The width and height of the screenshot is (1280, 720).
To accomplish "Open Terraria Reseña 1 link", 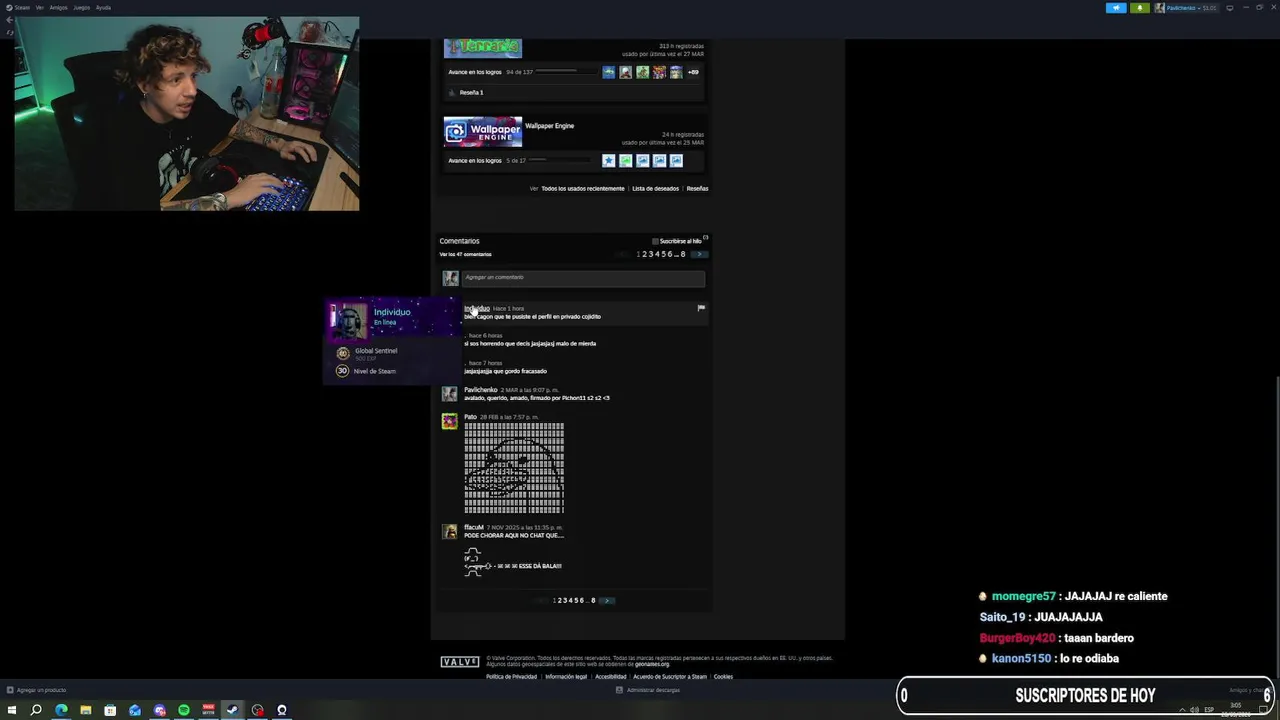I will point(471,92).
